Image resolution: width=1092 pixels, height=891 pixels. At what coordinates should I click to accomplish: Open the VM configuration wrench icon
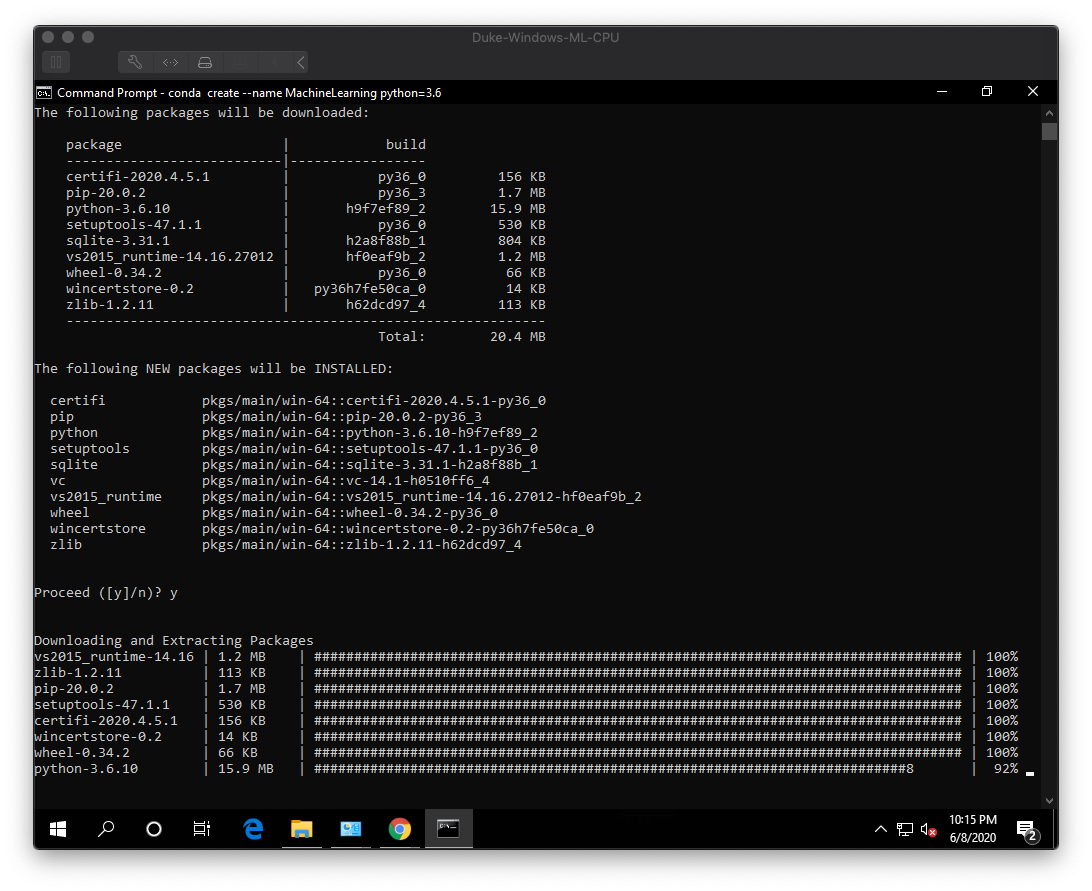[135, 62]
